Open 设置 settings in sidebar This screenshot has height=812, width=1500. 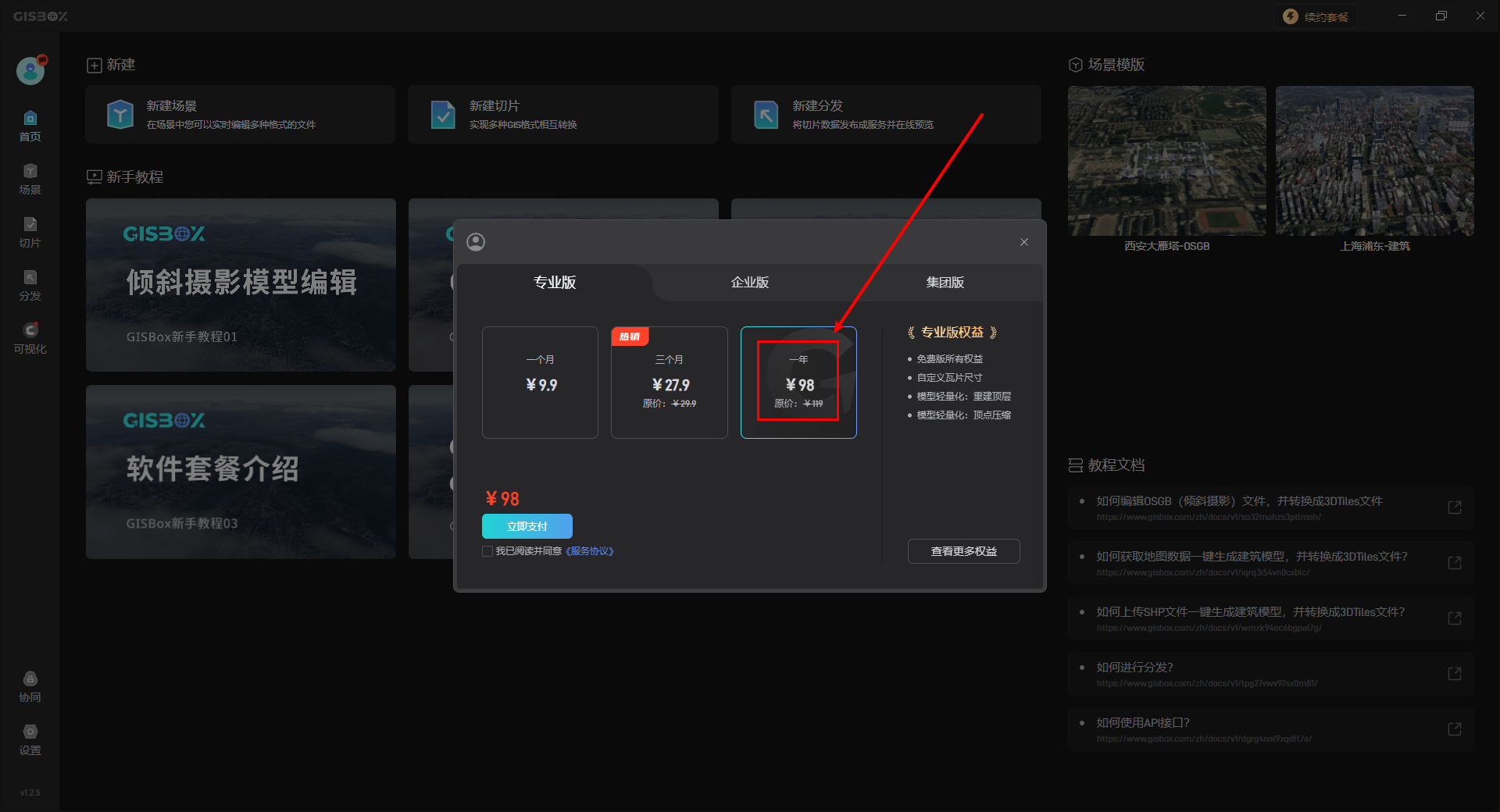tap(30, 740)
